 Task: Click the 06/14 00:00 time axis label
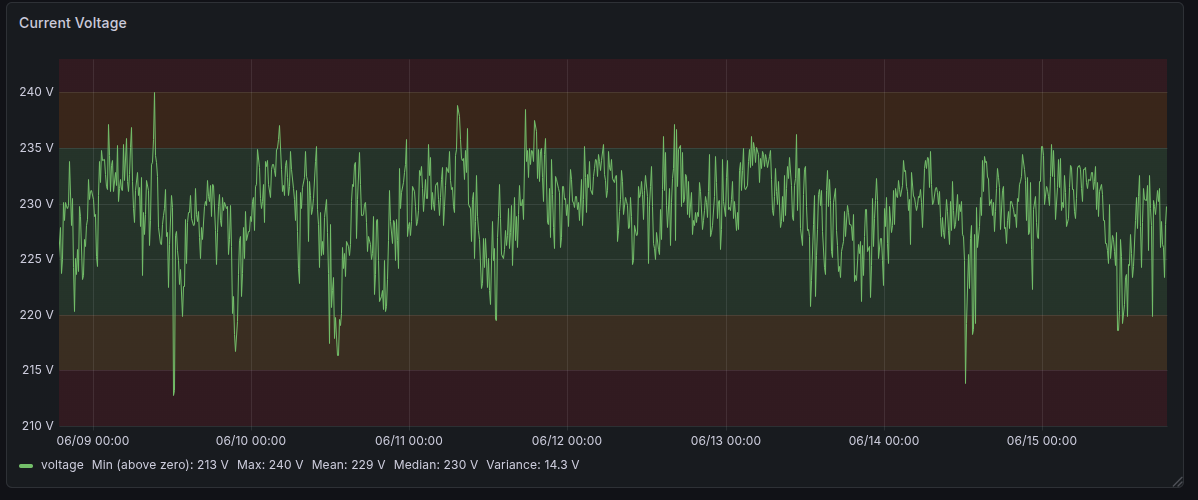tap(884, 441)
